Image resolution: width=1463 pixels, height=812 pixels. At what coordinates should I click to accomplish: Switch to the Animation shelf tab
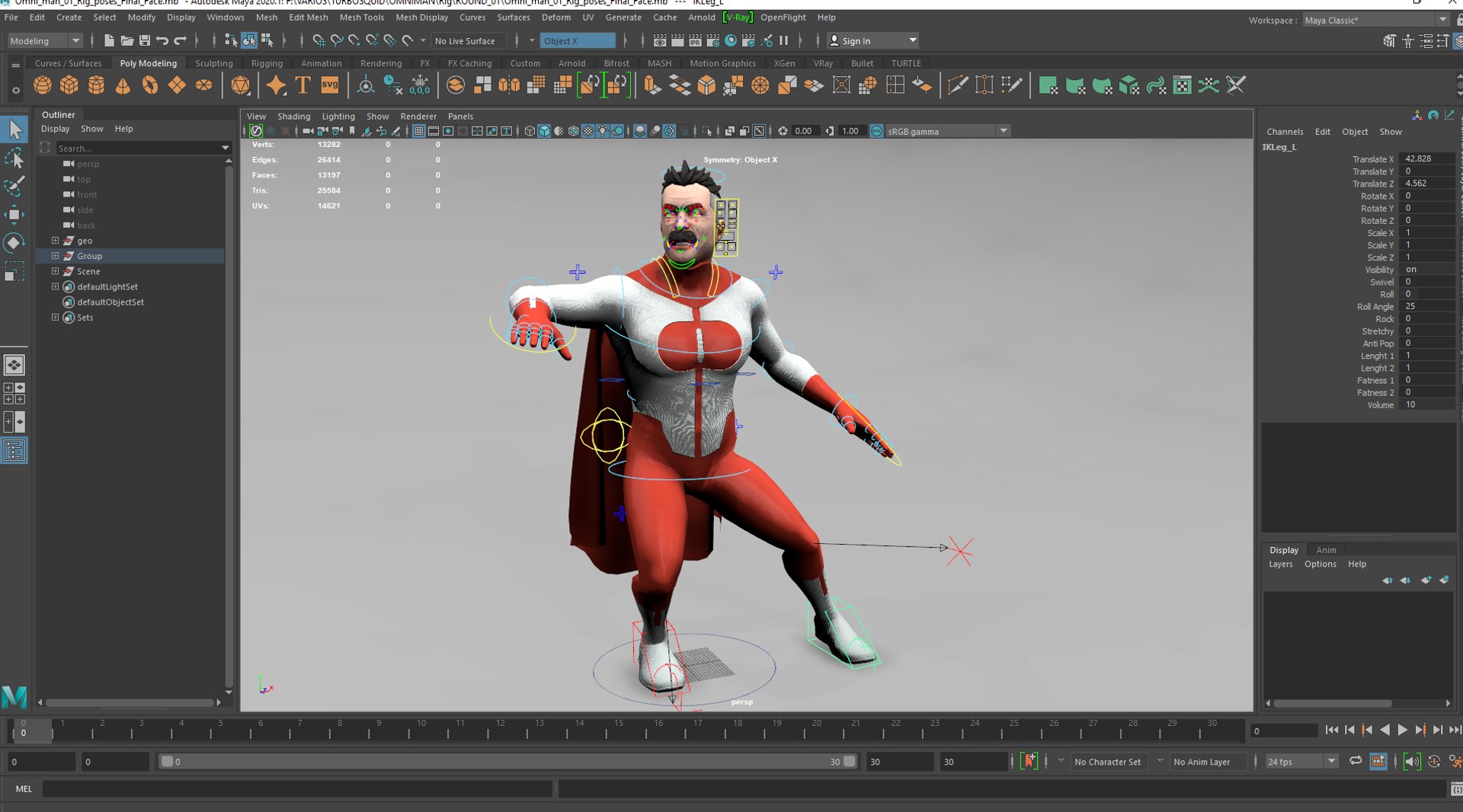pyautogui.click(x=321, y=63)
